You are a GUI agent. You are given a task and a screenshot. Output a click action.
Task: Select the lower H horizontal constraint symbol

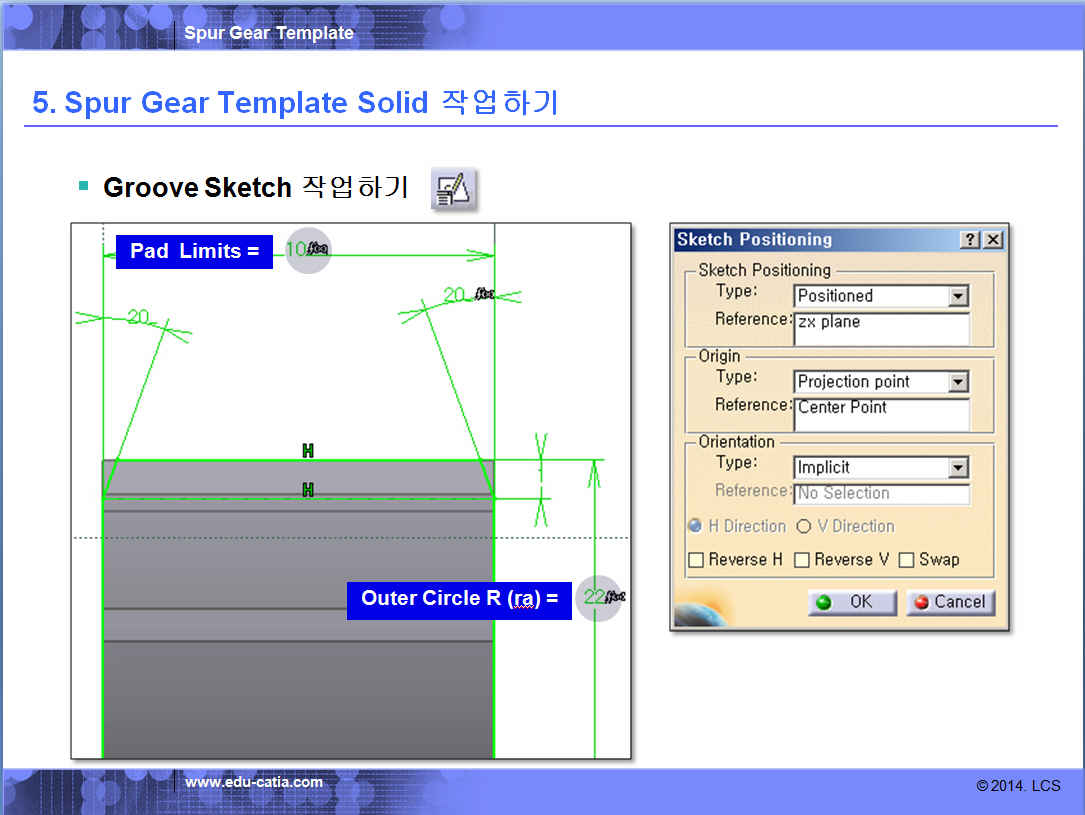point(308,489)
